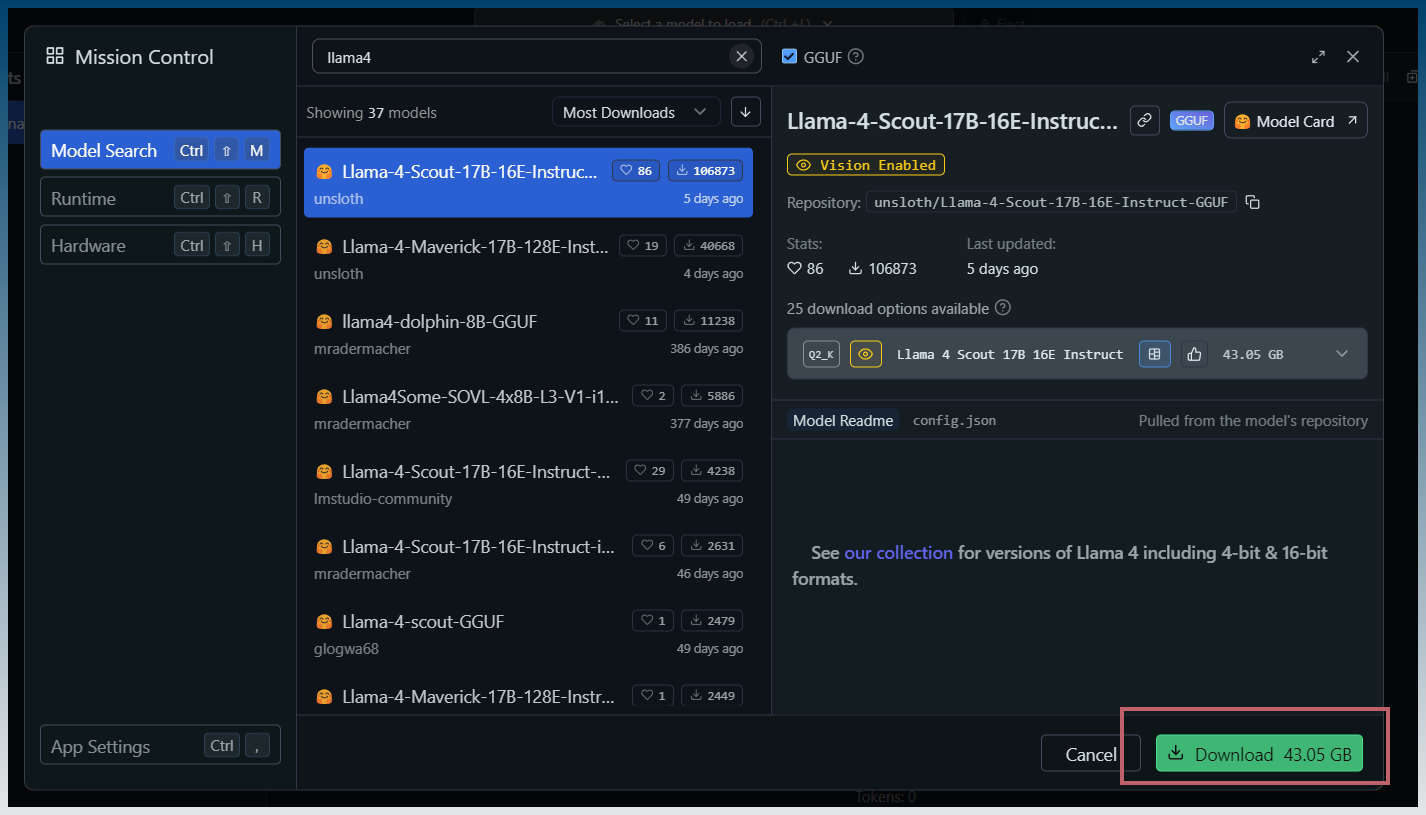Click downloads badge 106873 on selected model
Image resolution: width=1426 pixels, height=815 pixels.
click(x=705, y=171)
